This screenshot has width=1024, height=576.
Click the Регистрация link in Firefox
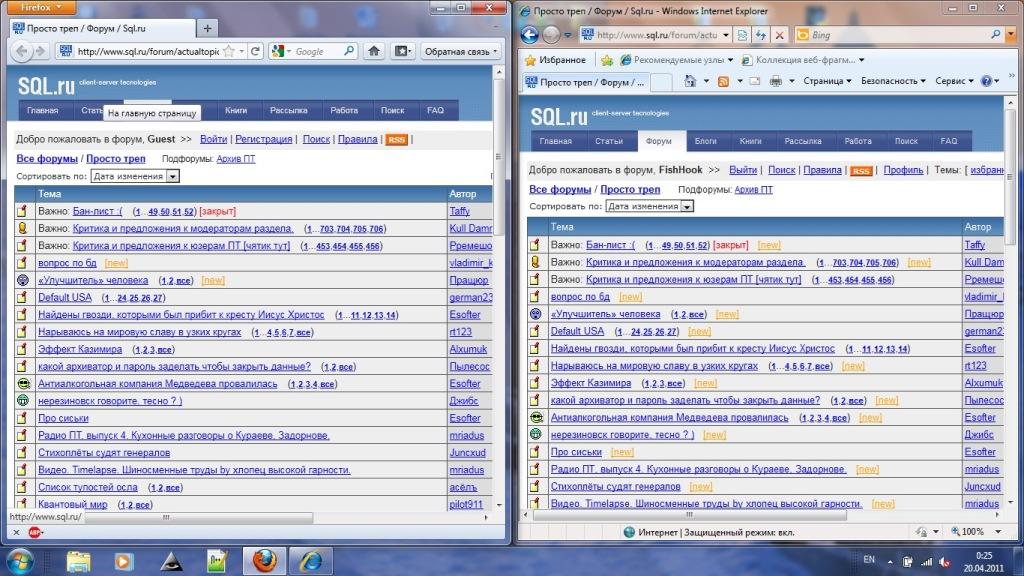(264, 140)
